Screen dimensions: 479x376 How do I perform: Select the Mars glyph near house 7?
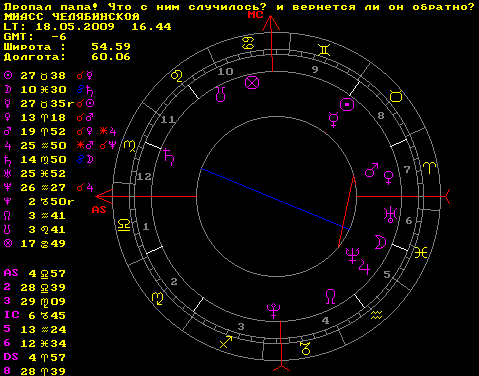(372, 170)
